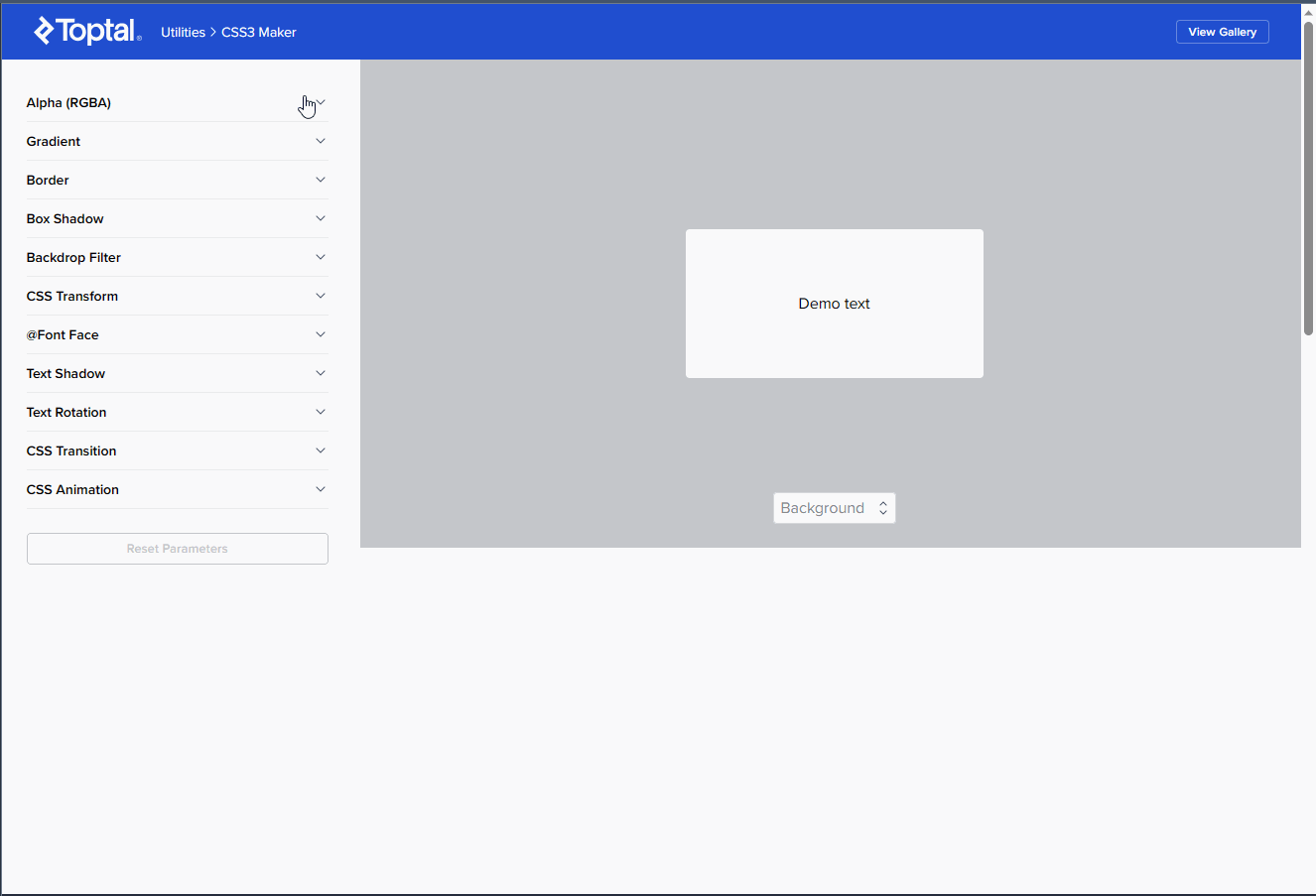The width and height of the screenshot is (1316, 896).
Task: Expand the Border section
Action: coord(177,181)
